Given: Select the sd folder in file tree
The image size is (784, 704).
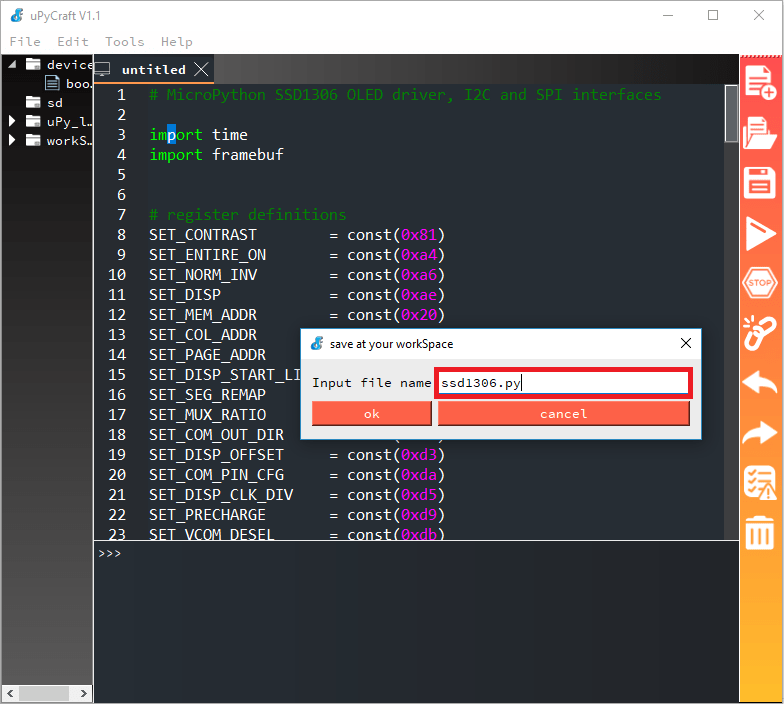Looking at the screenshot, I should tap(54, 102).
